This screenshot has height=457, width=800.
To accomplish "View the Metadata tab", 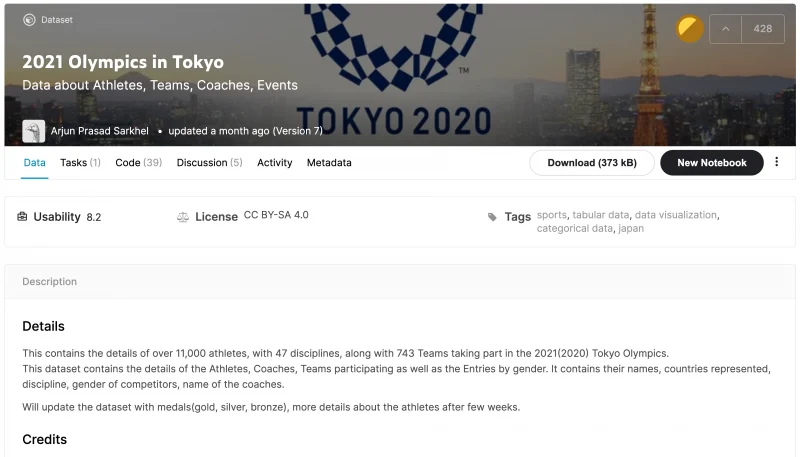I will (329, 162).
